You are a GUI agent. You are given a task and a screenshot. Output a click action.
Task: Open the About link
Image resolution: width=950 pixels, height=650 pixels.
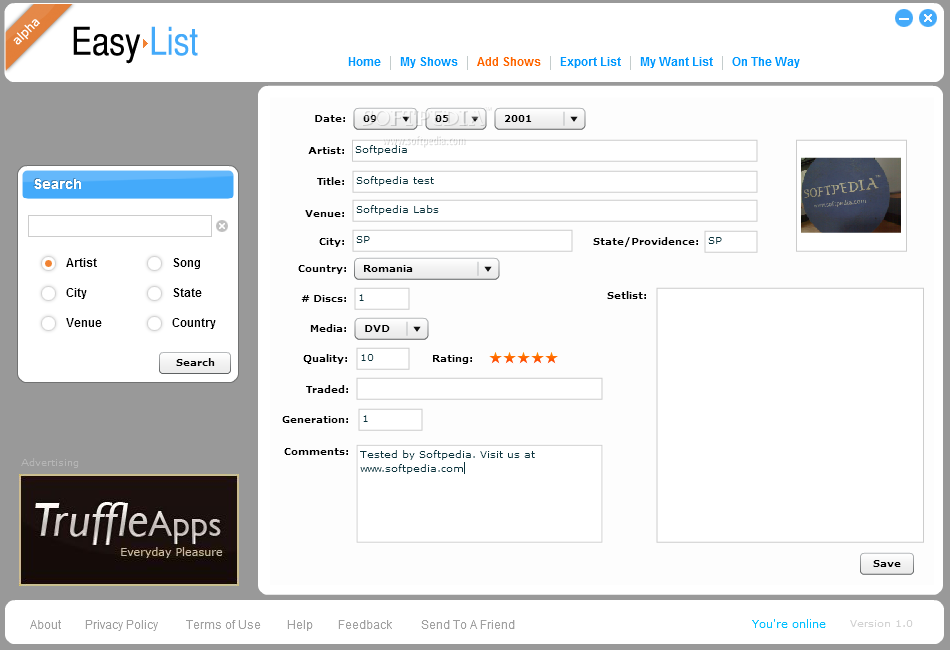tap(45, 625)
